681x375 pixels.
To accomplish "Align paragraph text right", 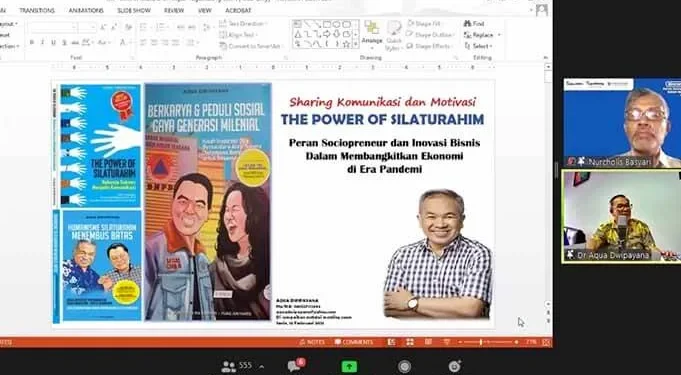I will pyautogui.click(x=165, y=42).
